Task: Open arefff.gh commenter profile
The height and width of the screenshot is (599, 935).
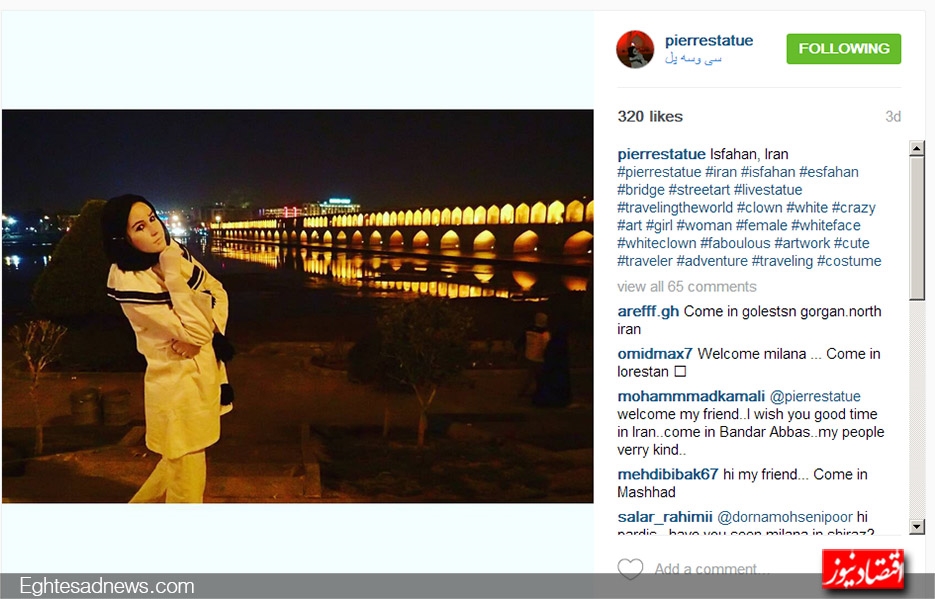Action: pos(648,311)
